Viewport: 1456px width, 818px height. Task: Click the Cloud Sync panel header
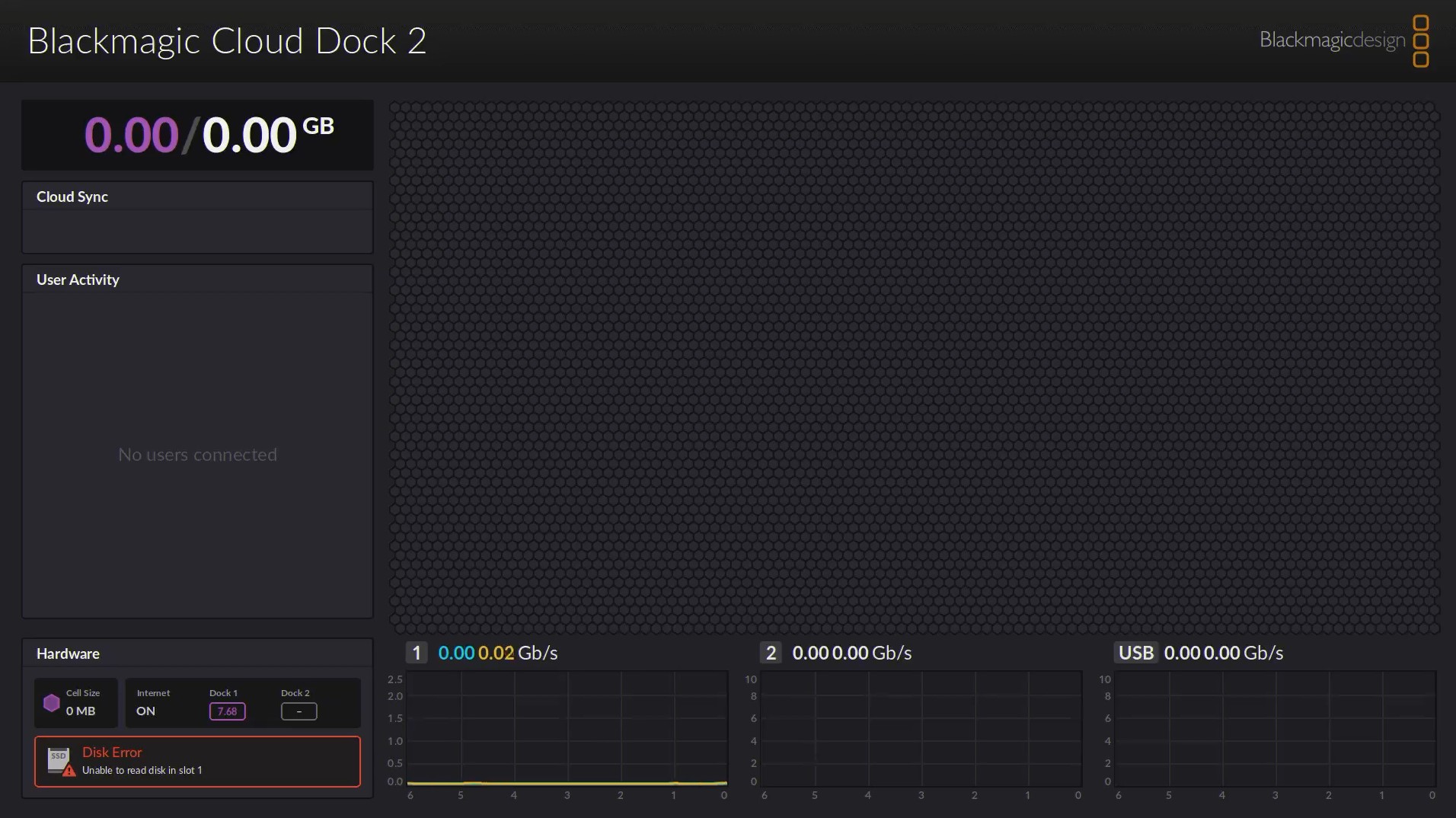(x=197, y=197)
